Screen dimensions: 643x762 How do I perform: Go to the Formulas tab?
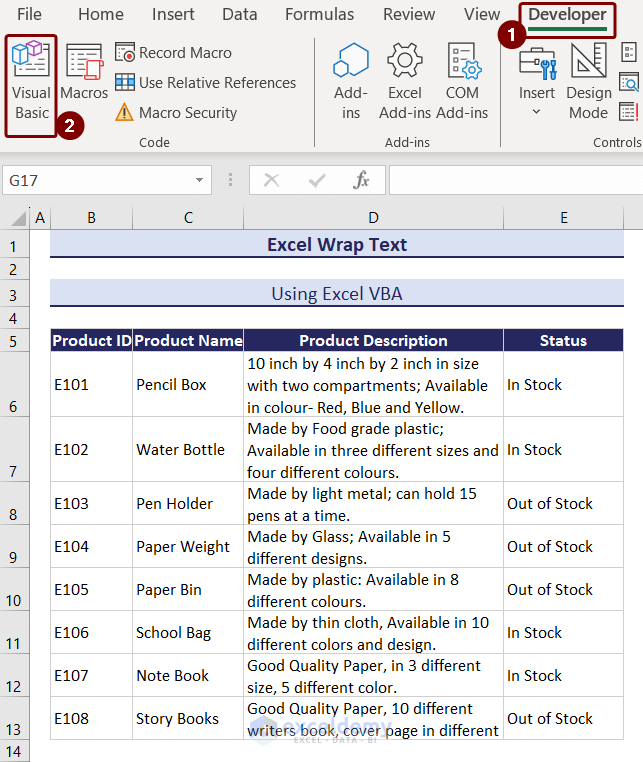(x=319, y=14)
